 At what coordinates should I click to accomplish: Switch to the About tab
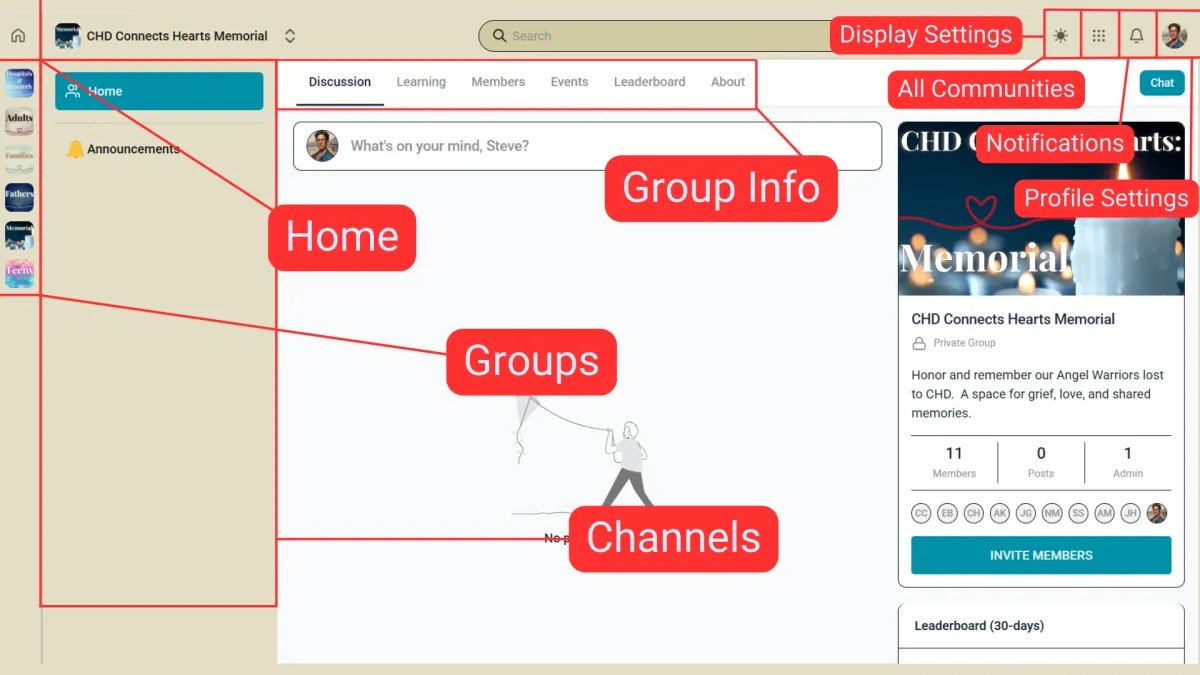coord(728,82)
